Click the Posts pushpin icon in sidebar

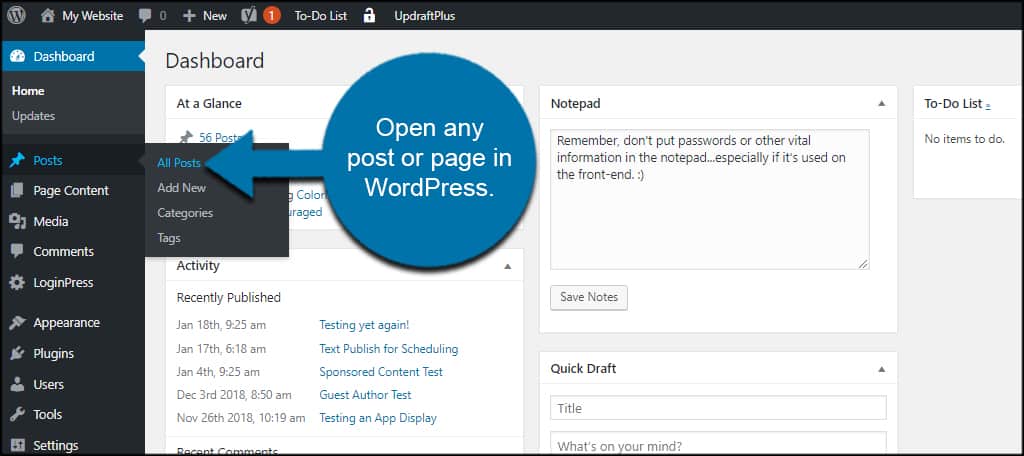click(x=18, y=161)
